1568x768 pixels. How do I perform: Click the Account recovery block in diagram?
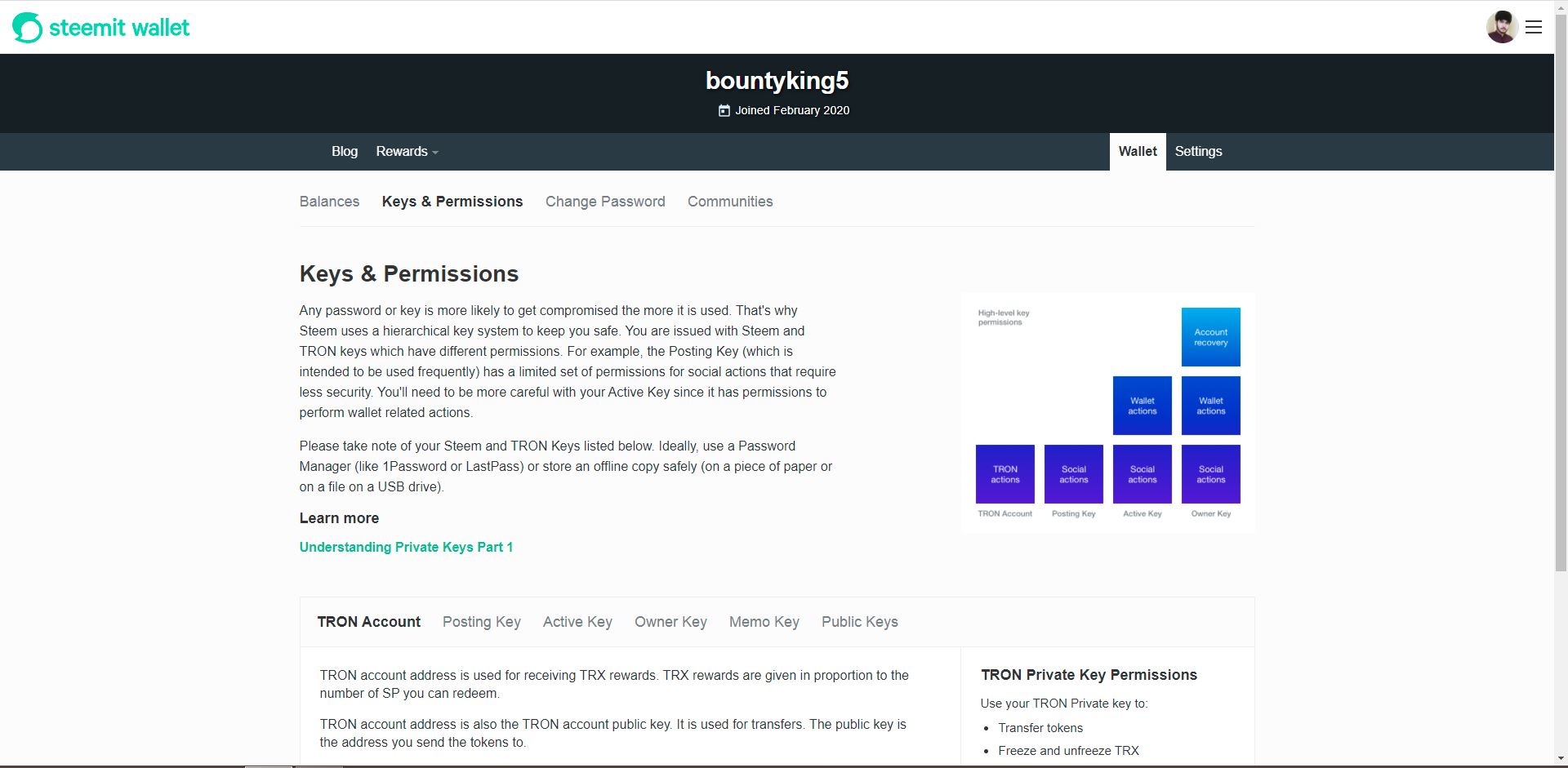1211,337
